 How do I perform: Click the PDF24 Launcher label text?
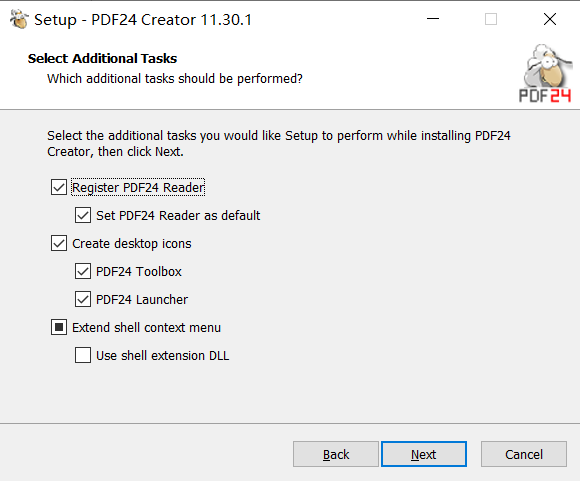click(x=142, y=300)
